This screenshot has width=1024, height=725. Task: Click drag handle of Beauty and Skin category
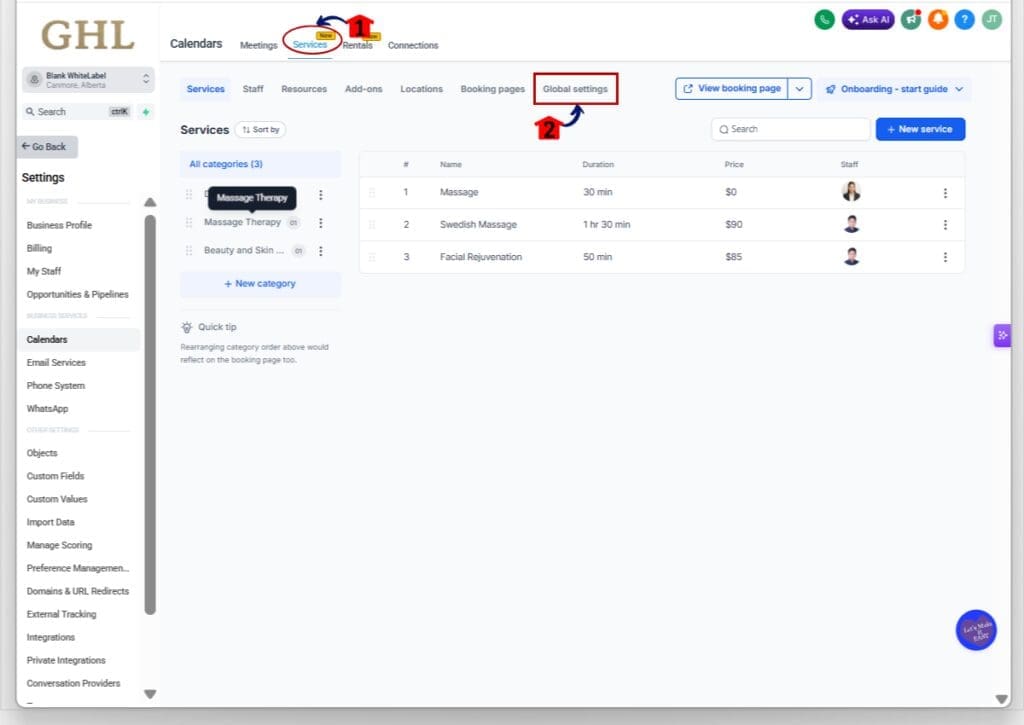pyautogui.click(x=189, y=251)
